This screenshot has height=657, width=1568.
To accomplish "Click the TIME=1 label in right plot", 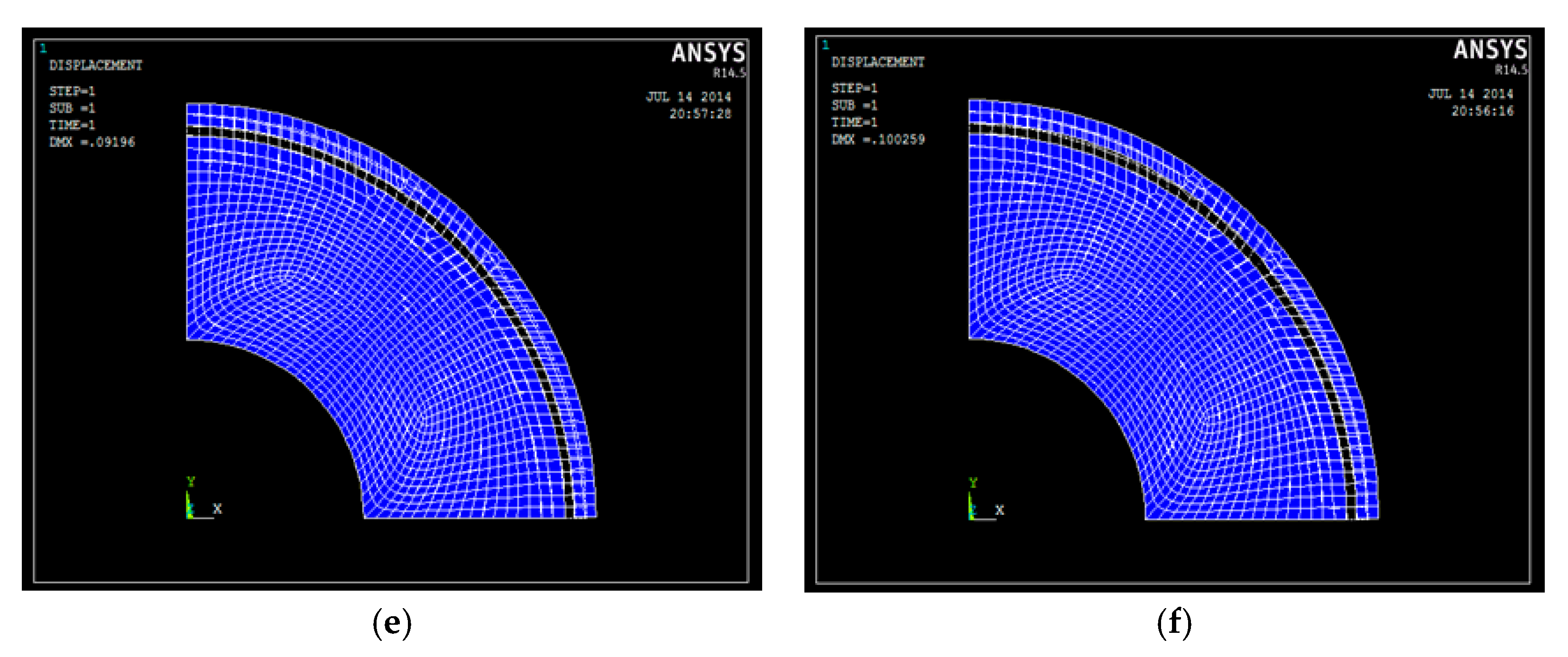I will [x=854, y=122].
